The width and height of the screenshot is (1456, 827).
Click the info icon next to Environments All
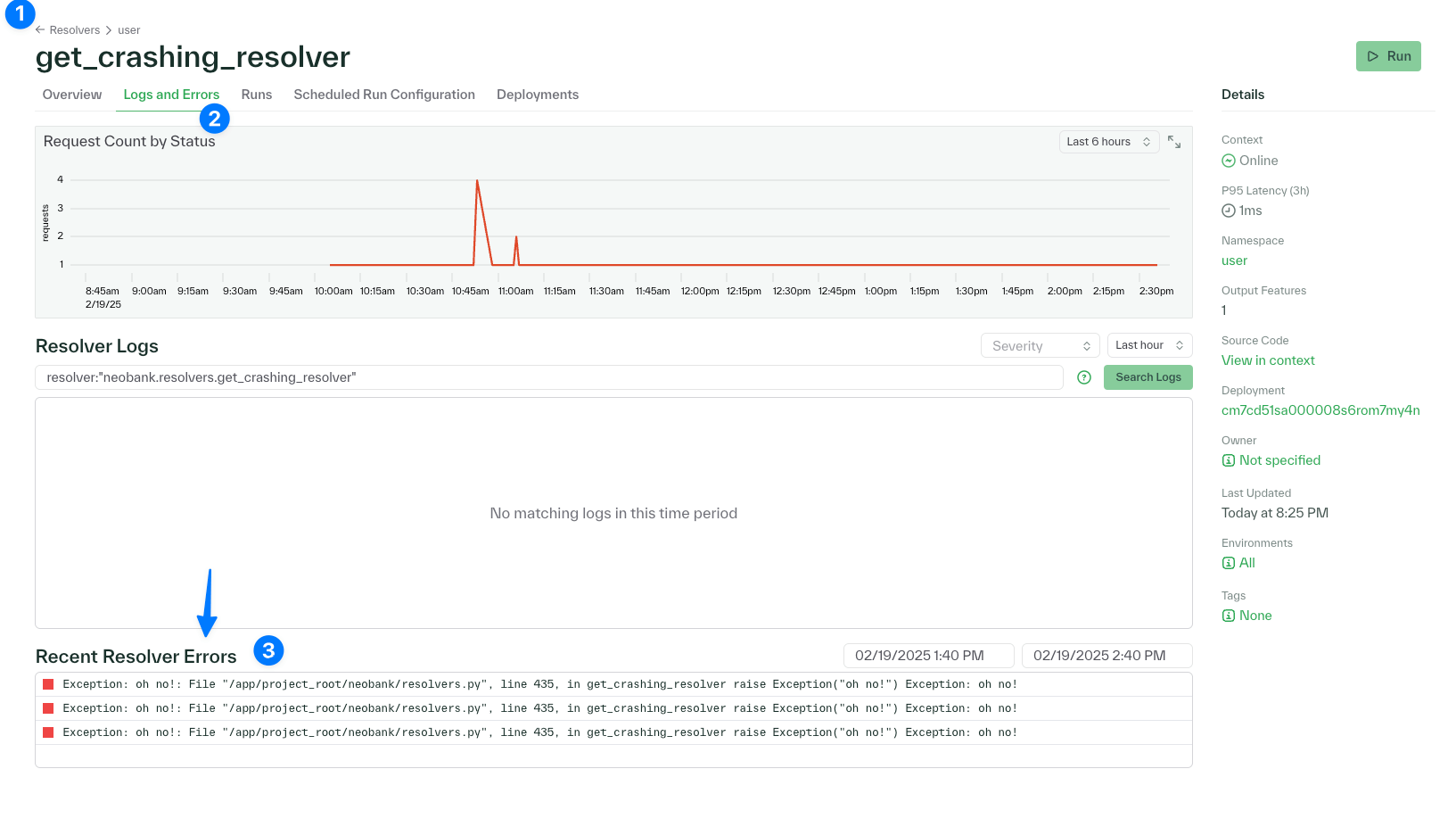tap(1228, 563)
